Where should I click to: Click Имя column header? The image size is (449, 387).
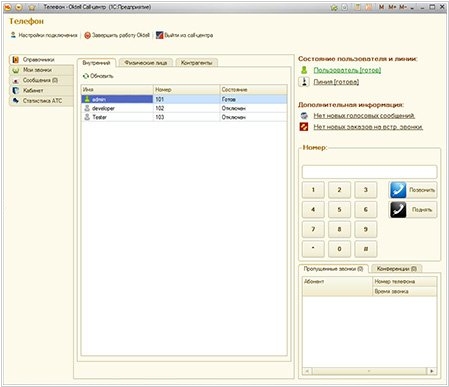point(117,90)
